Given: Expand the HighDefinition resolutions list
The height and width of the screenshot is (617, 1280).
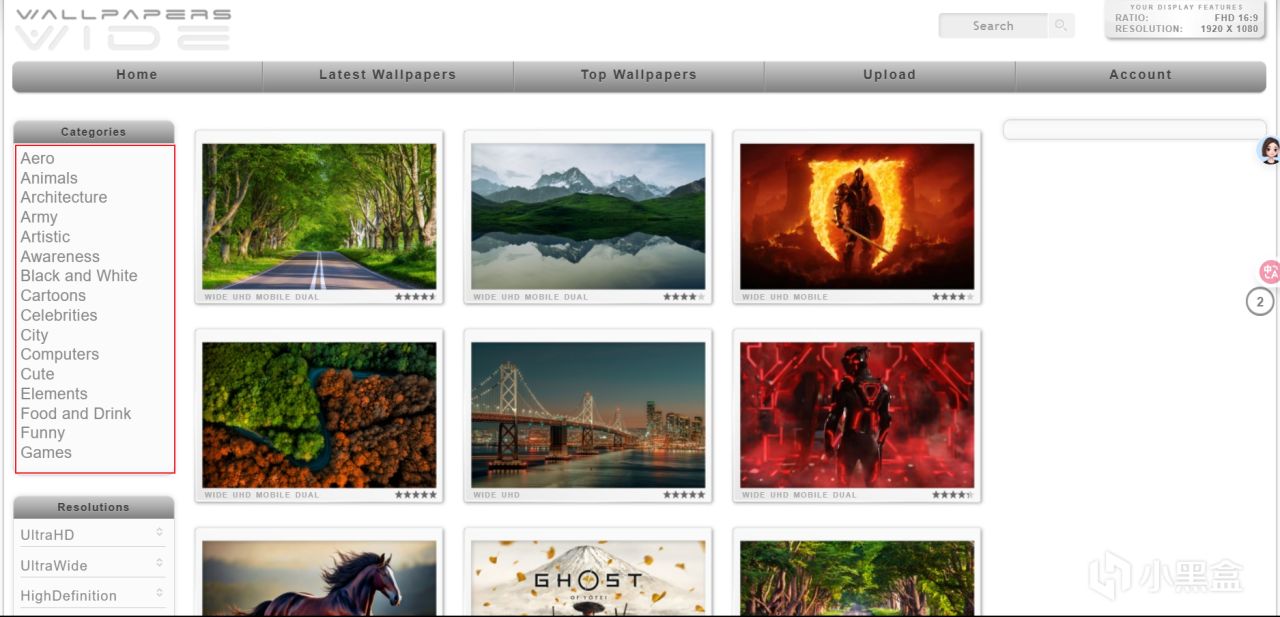Looking at the screenshot, I should click(91, 595).
